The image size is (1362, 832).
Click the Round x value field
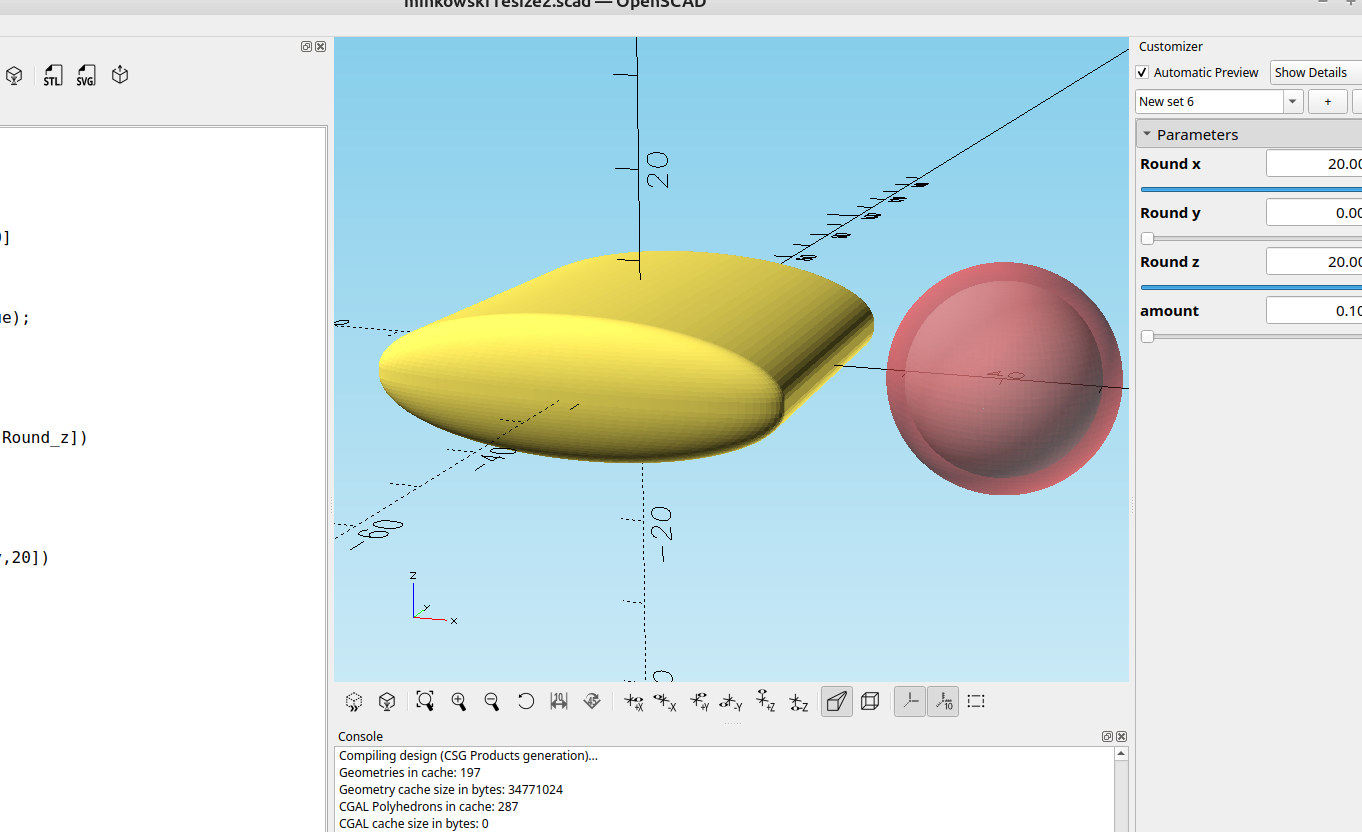[1313, 164]
